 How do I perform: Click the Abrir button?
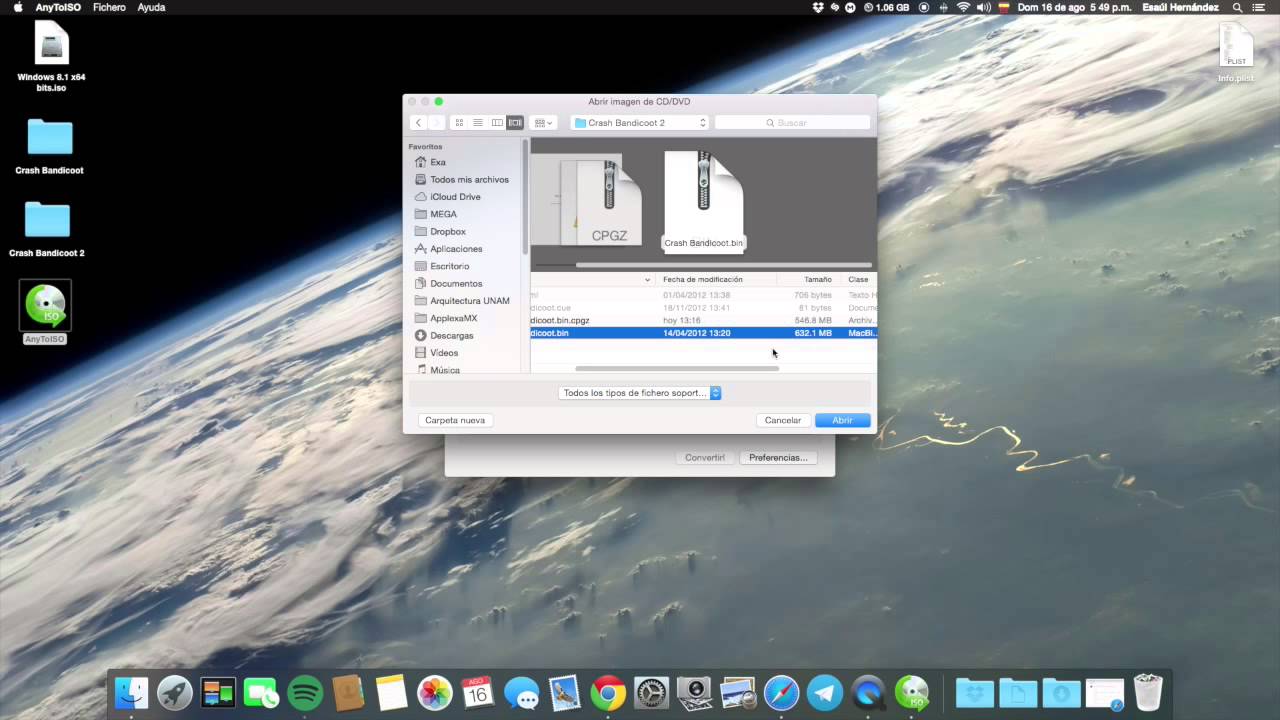pos(842,421)
